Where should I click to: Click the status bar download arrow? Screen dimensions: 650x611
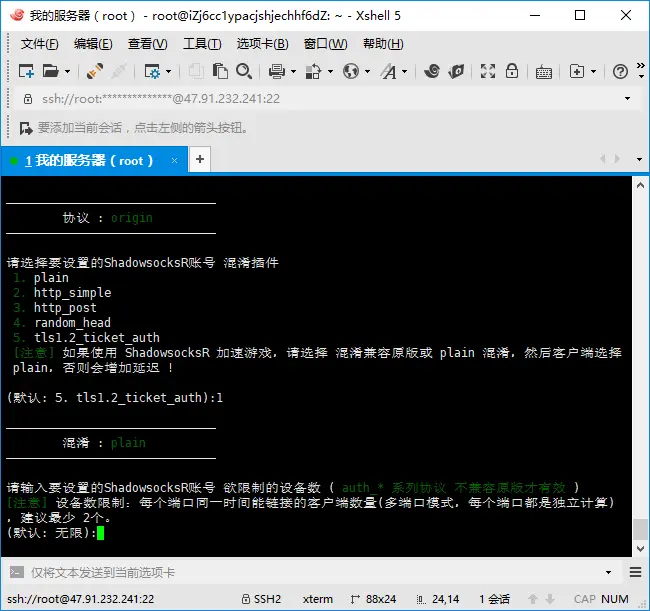[x=550, y=599]
